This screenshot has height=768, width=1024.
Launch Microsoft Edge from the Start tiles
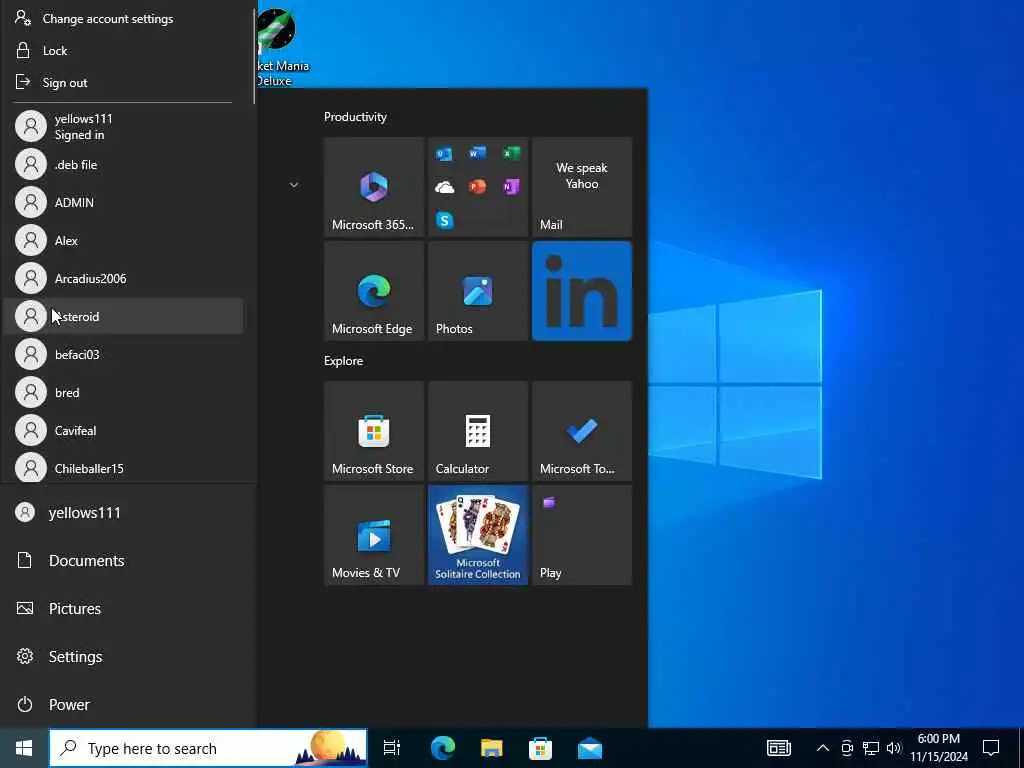pos(374,291)
